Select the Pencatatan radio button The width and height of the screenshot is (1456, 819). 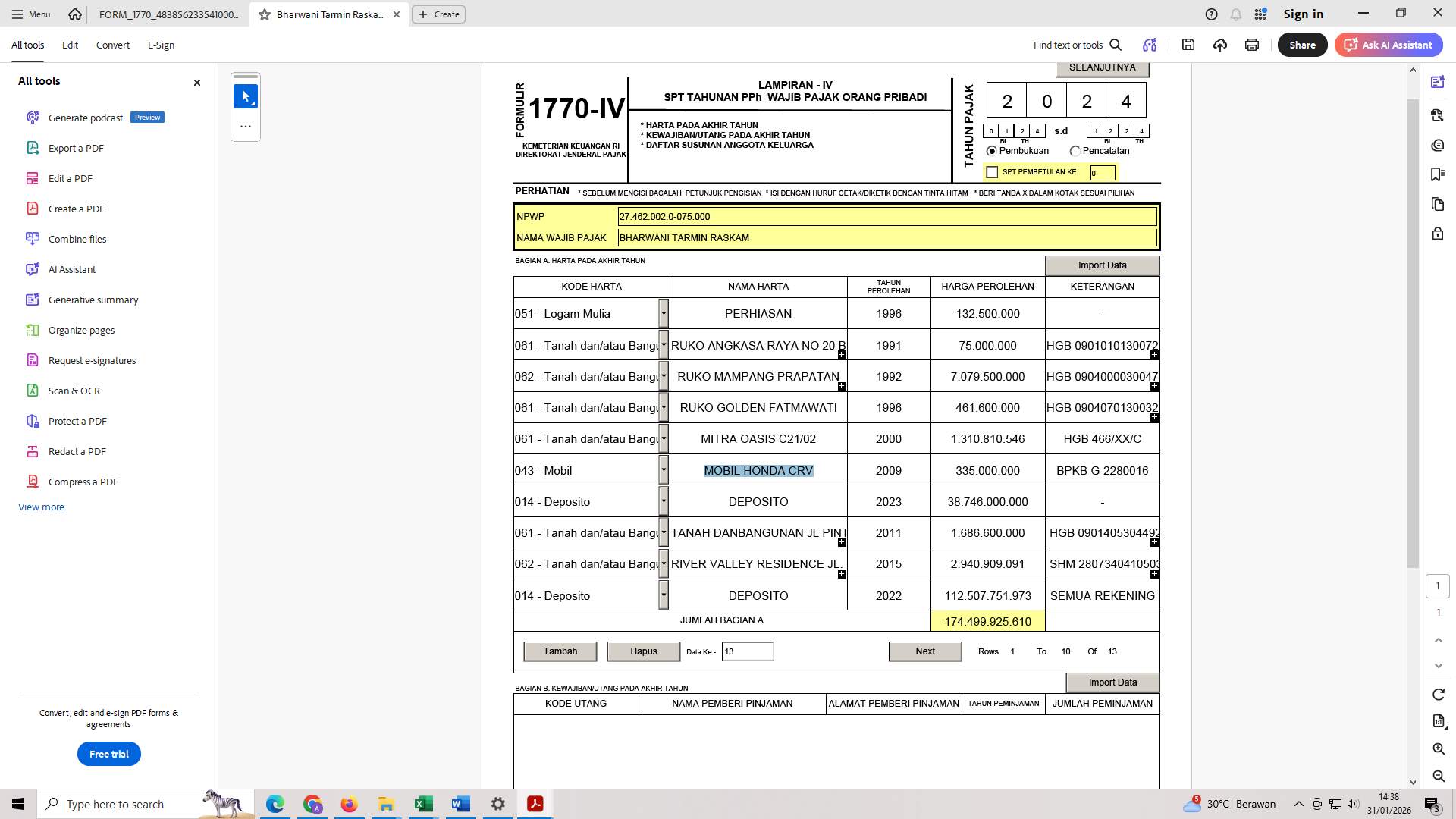1075,151
